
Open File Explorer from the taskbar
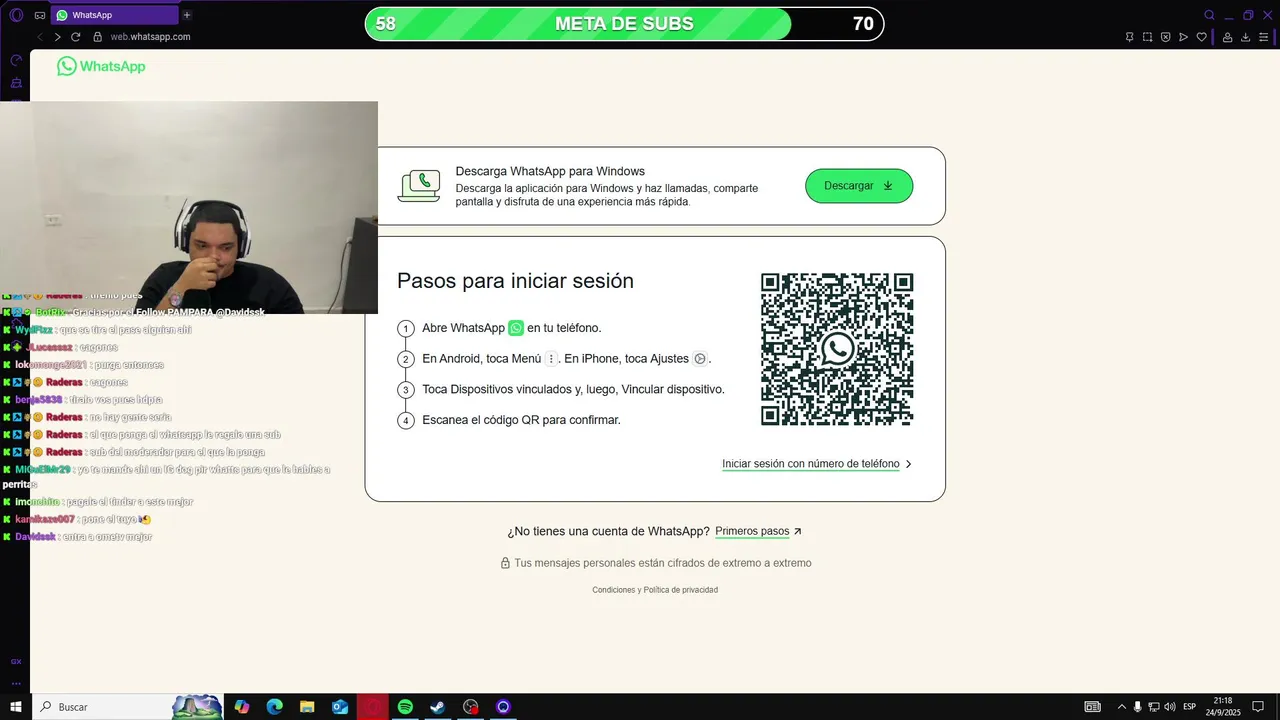307,707
